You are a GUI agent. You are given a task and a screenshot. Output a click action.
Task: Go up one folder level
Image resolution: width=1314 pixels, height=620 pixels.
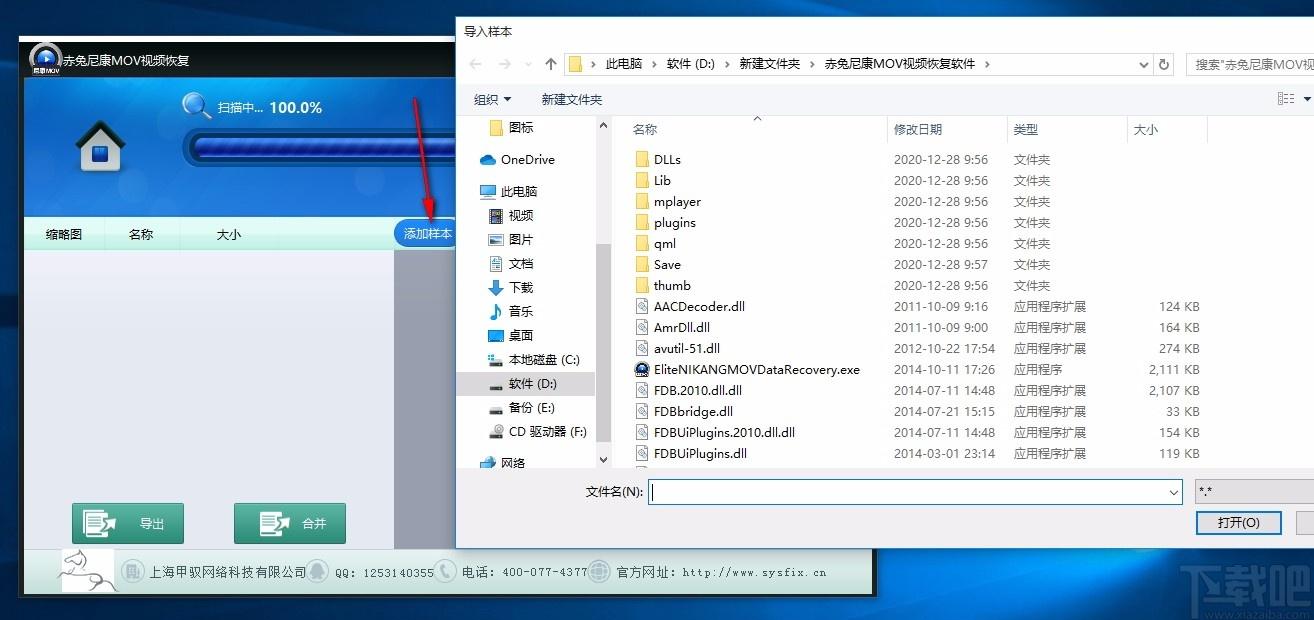click(550, 64)
